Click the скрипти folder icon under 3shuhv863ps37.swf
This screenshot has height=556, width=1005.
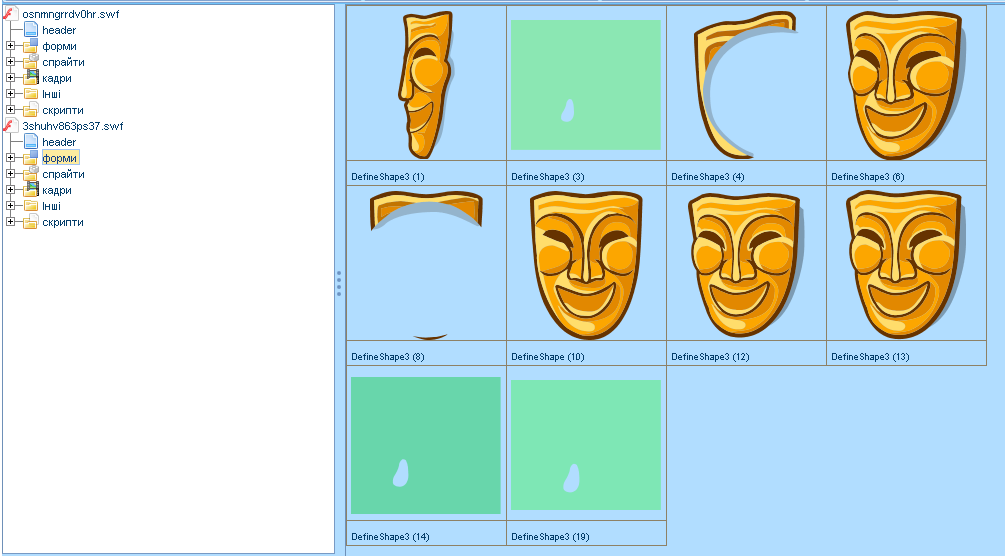coord(31,223)
